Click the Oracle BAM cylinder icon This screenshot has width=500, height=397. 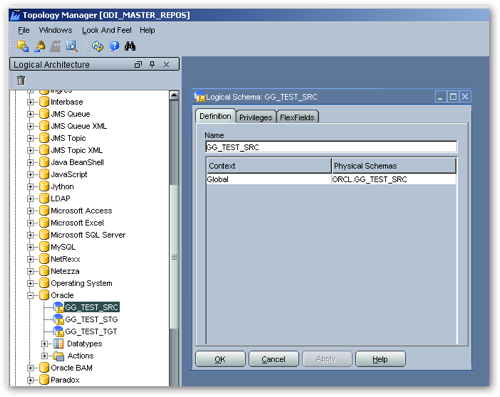[x=44, y=368]
